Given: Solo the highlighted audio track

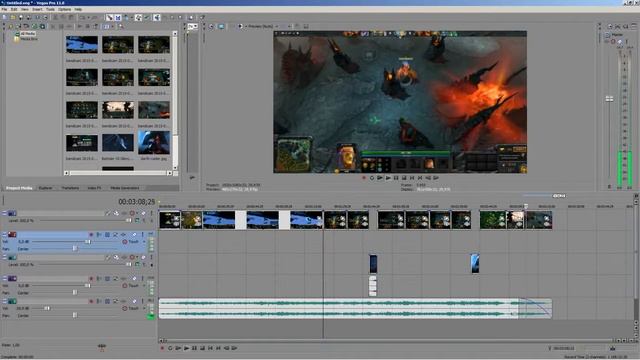Looking at the screenshot, I should [x=142, y=235].
